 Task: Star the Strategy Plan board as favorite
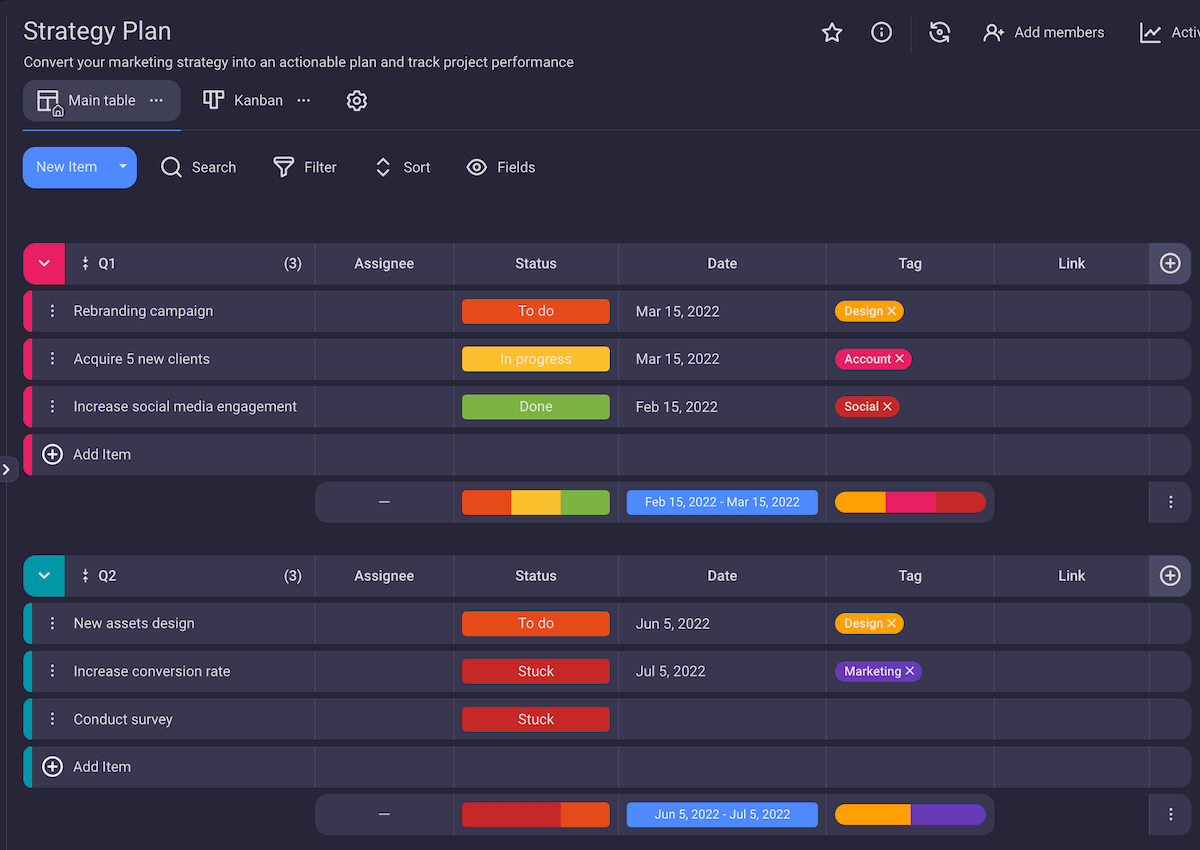coord(831,33)
